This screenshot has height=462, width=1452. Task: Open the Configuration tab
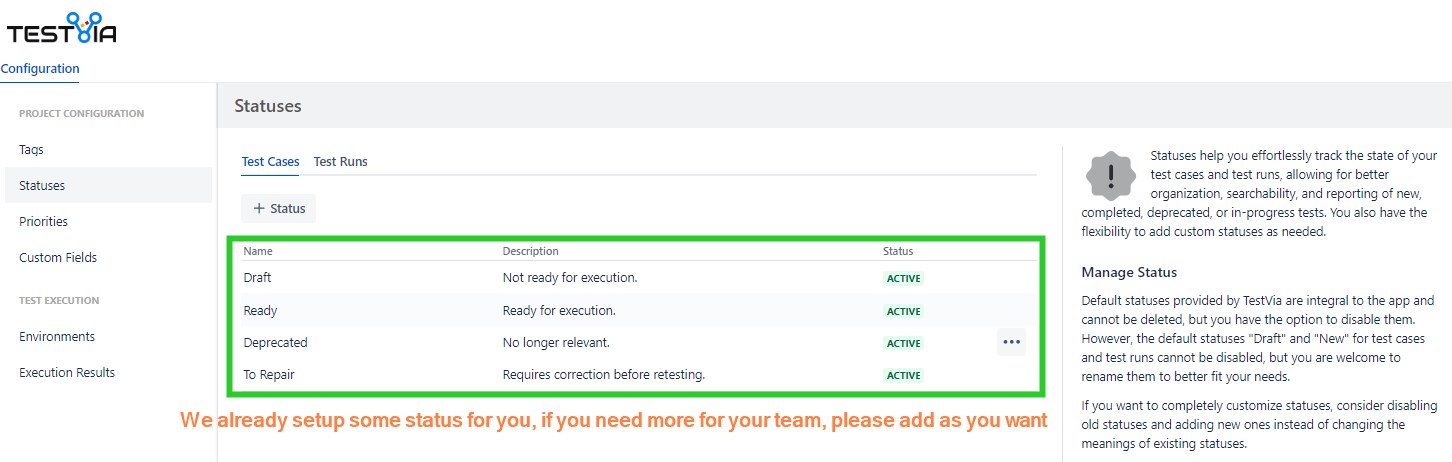pos(40,69)
